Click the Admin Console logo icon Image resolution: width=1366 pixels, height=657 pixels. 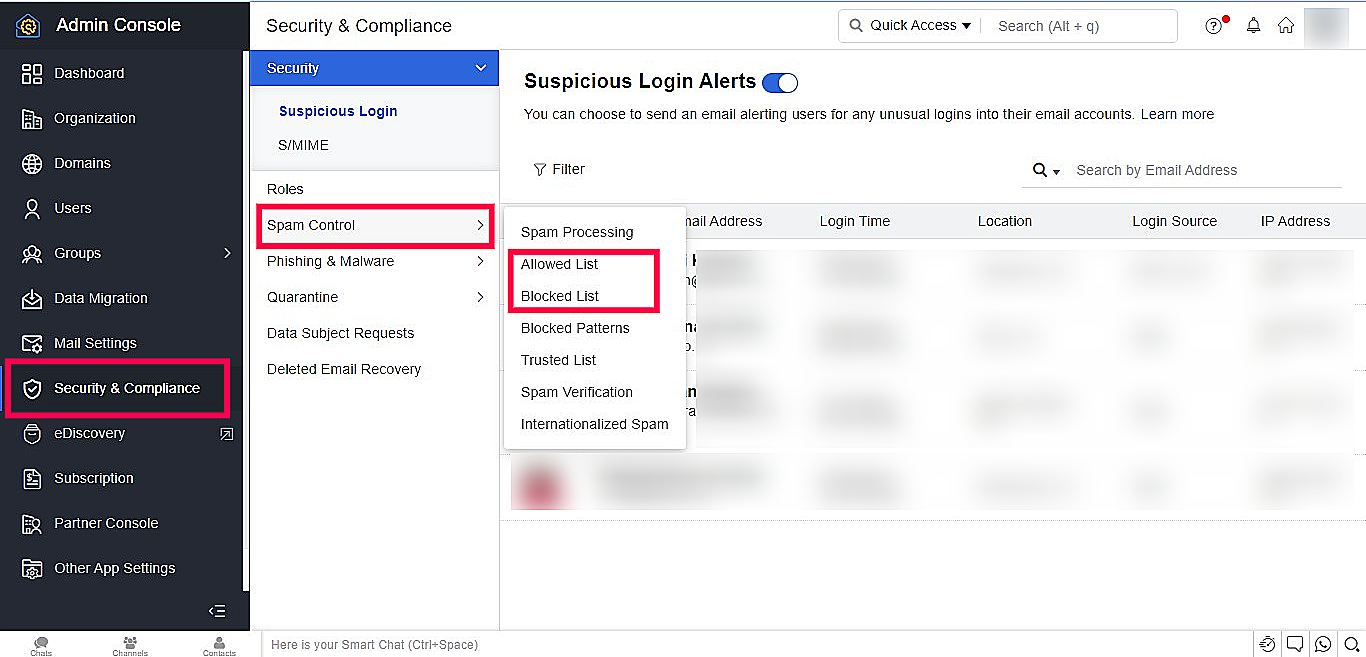point(28,26)
